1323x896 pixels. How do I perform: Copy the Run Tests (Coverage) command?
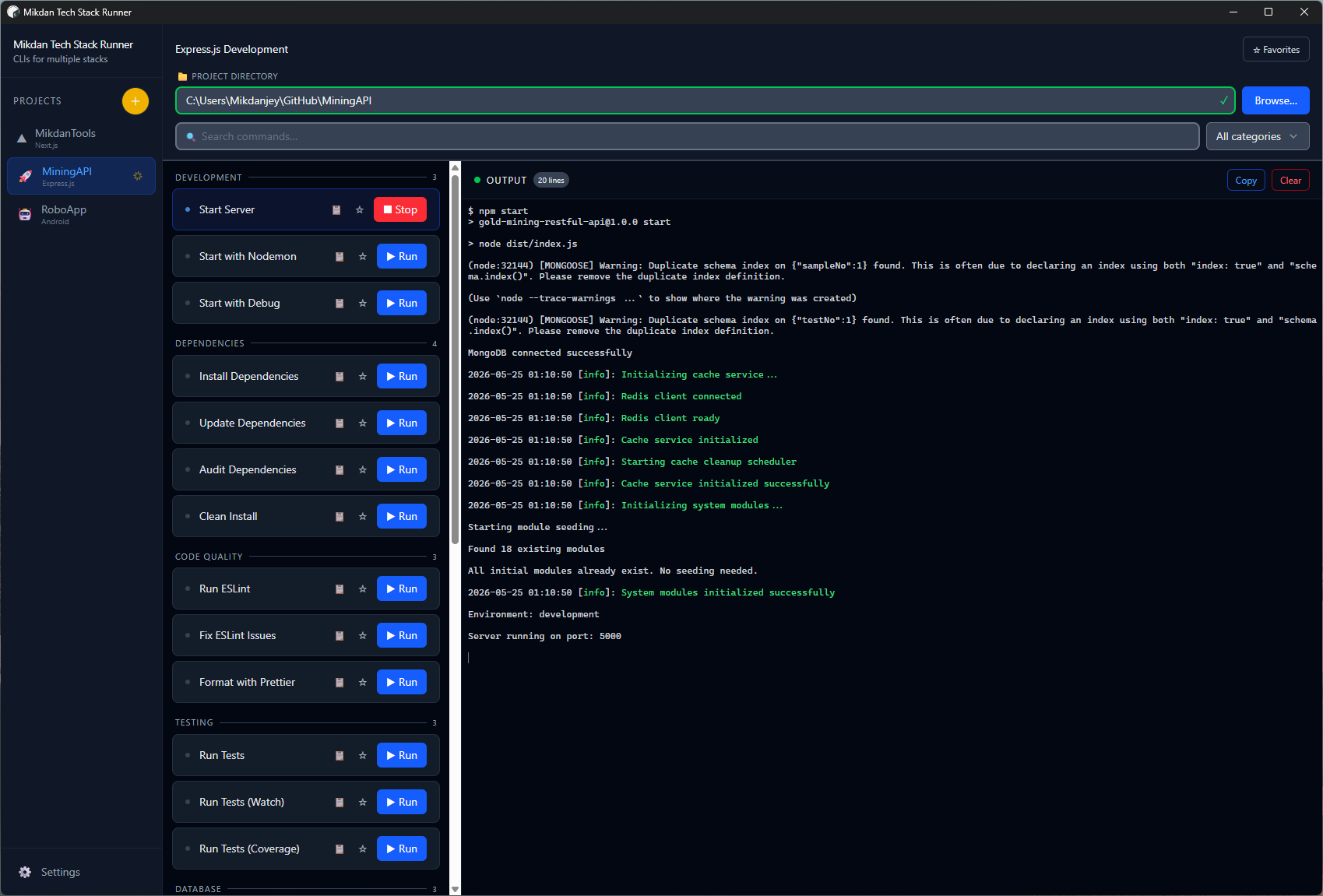pyautogui.click(x=340, y=849)
